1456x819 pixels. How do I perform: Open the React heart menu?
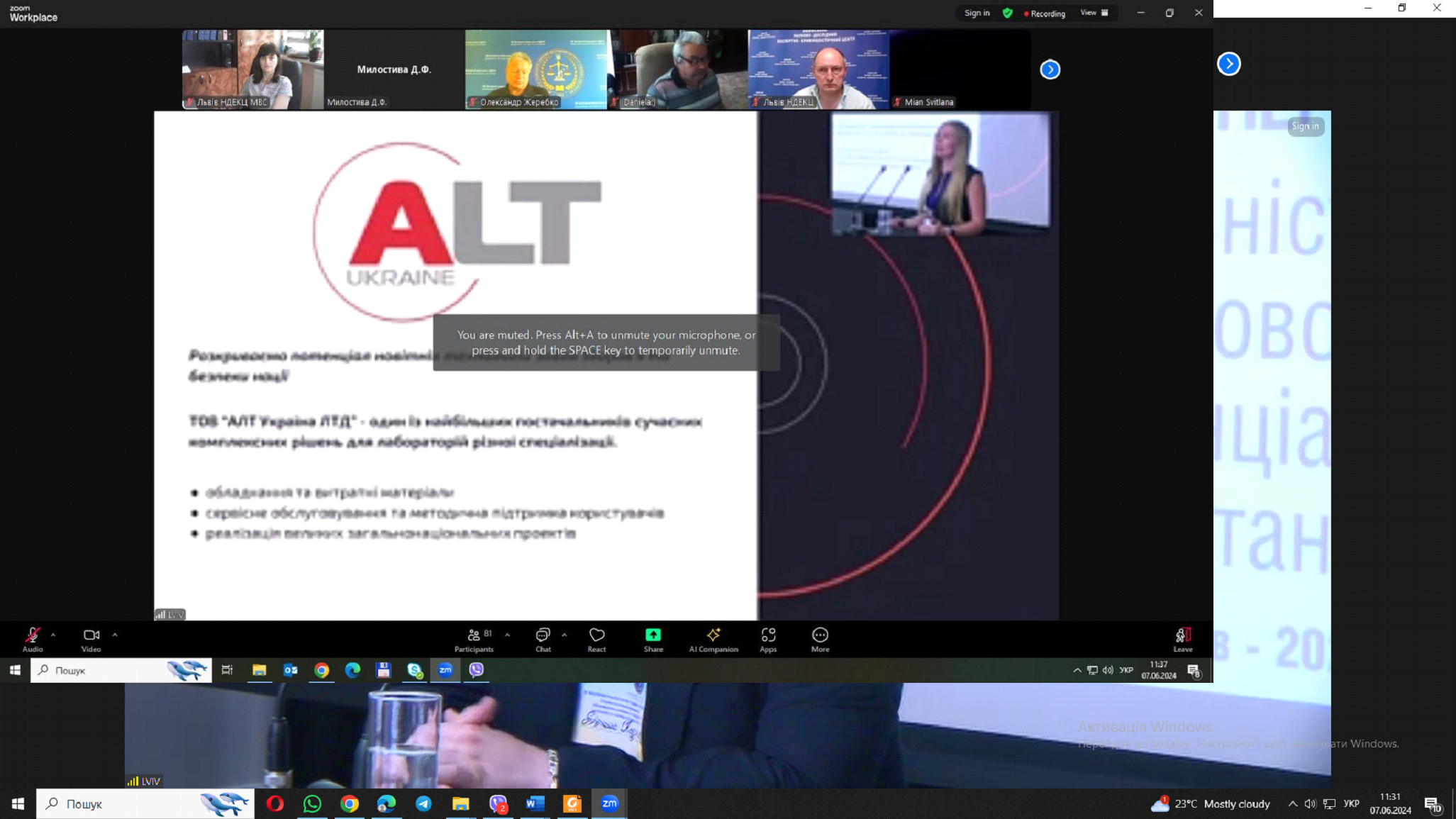coord(596,639)
